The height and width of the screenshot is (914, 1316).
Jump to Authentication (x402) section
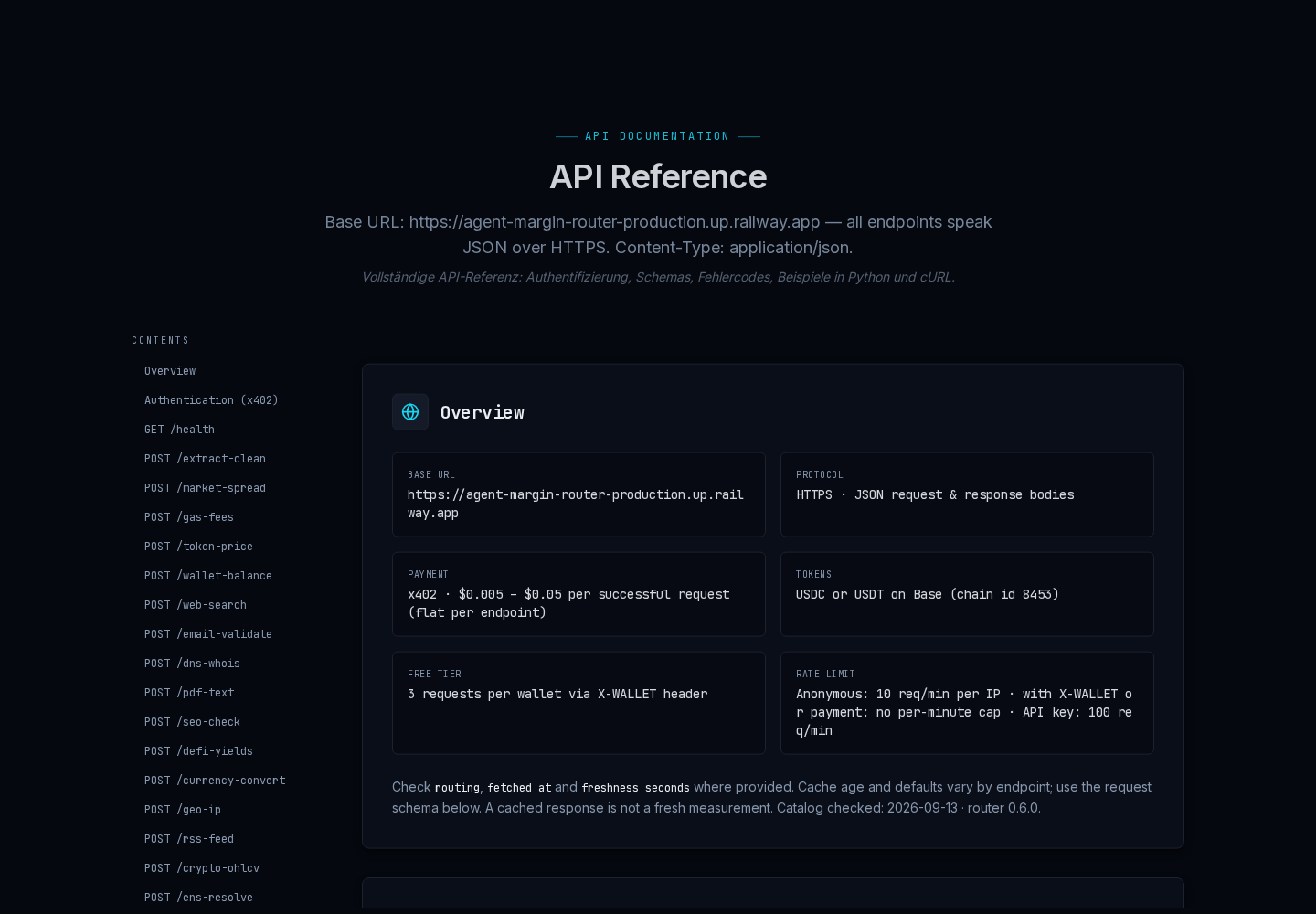[x=211, y=400]
